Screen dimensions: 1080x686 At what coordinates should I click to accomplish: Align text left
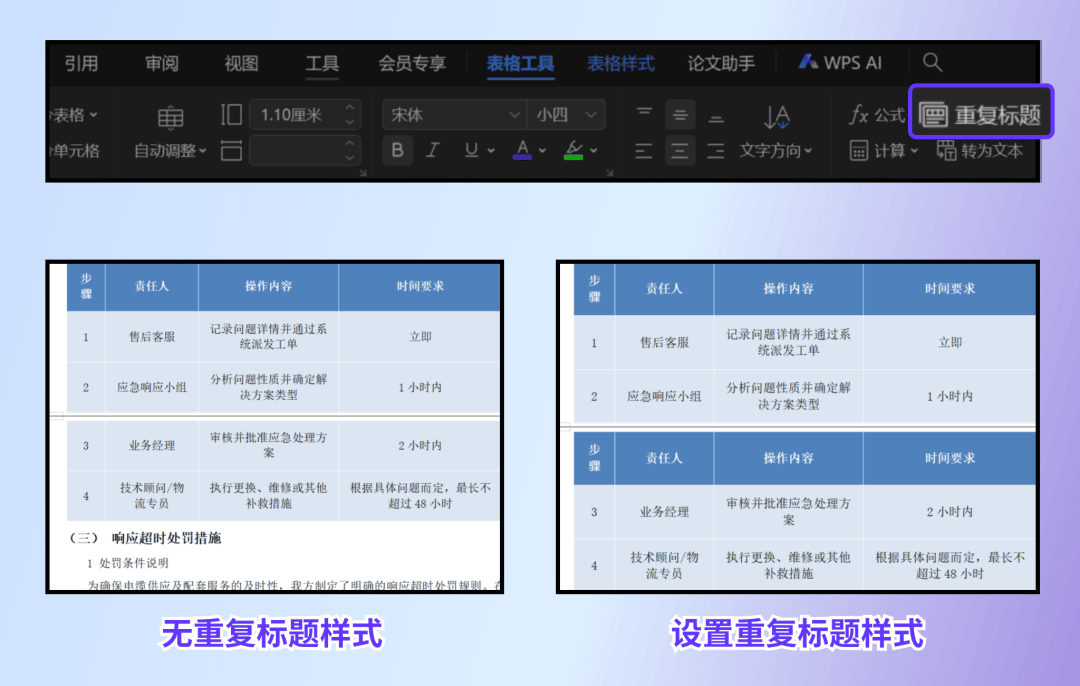point(643,151)
